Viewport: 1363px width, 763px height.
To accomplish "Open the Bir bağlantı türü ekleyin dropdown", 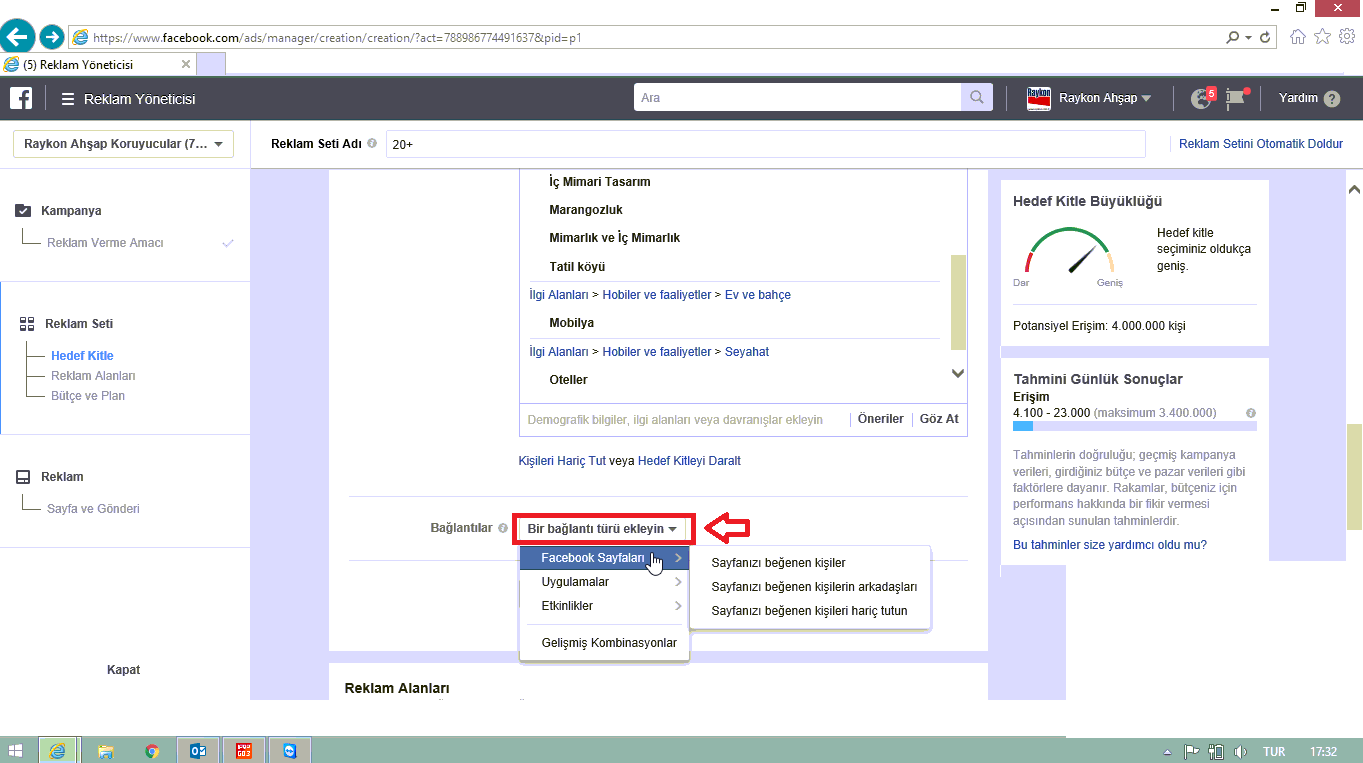I will [602, 528].
